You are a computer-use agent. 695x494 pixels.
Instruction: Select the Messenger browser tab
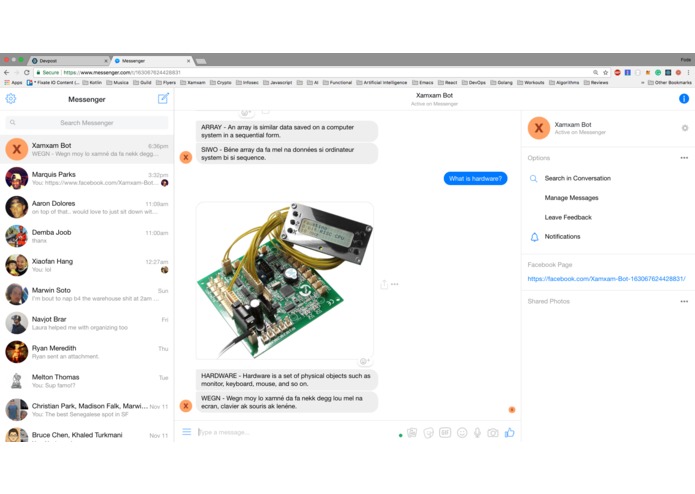(x=151, y=61)
